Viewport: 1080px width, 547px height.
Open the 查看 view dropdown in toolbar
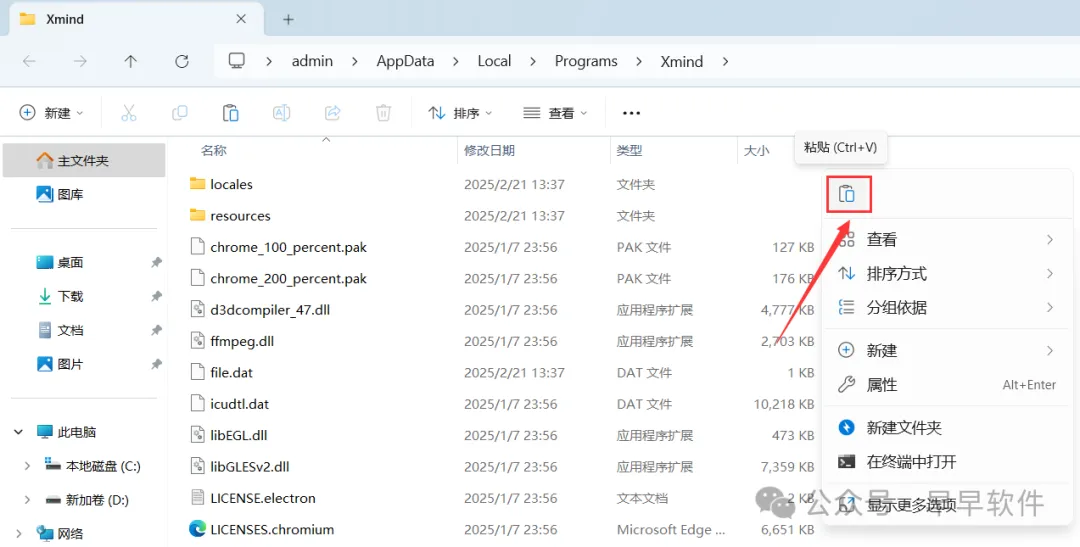point(555,113)
